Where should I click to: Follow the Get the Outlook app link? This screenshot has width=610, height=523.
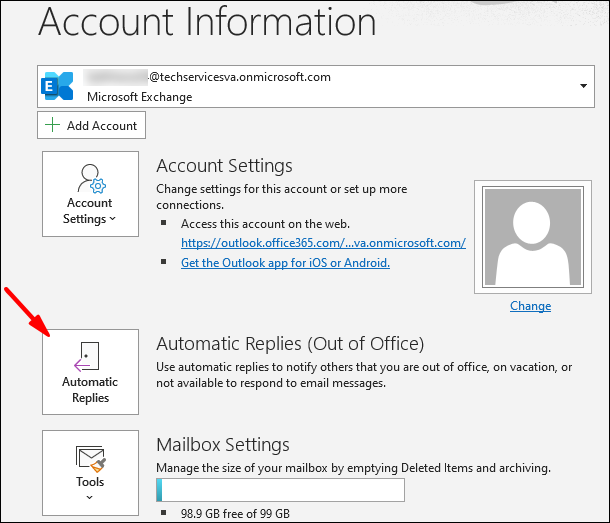pyautogui.click(x=285, y=263)
